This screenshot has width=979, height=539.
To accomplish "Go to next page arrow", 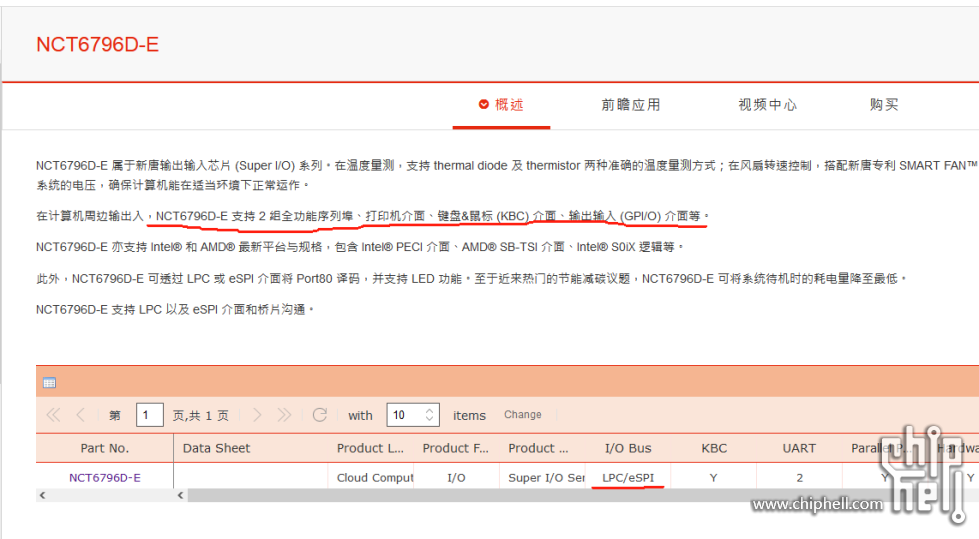I will [x=257, y=415].
